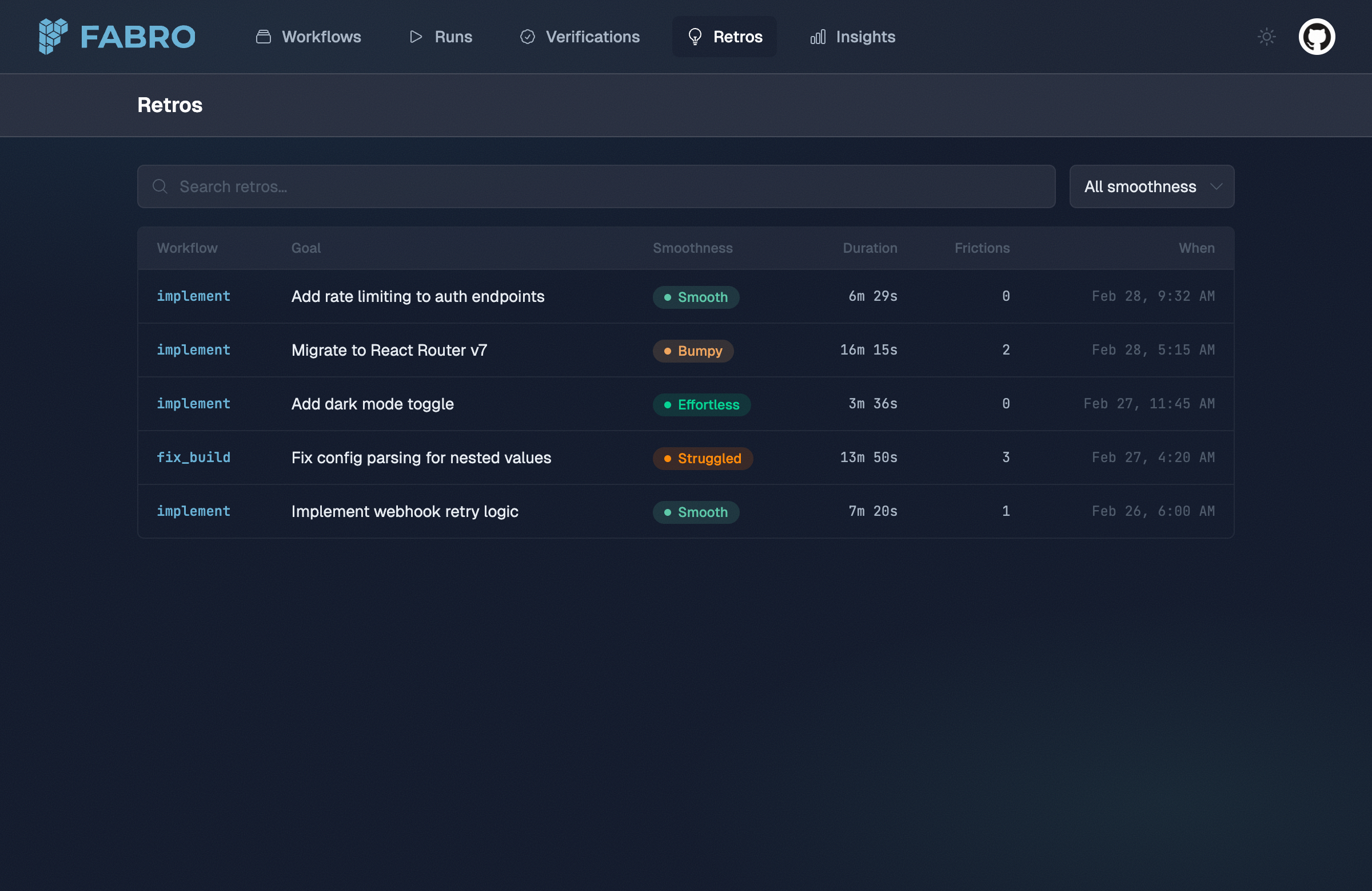The height and width of the screenshot is (891, 1372).
Task: Open the fix_build workflow link
Action: pos(193,458)
